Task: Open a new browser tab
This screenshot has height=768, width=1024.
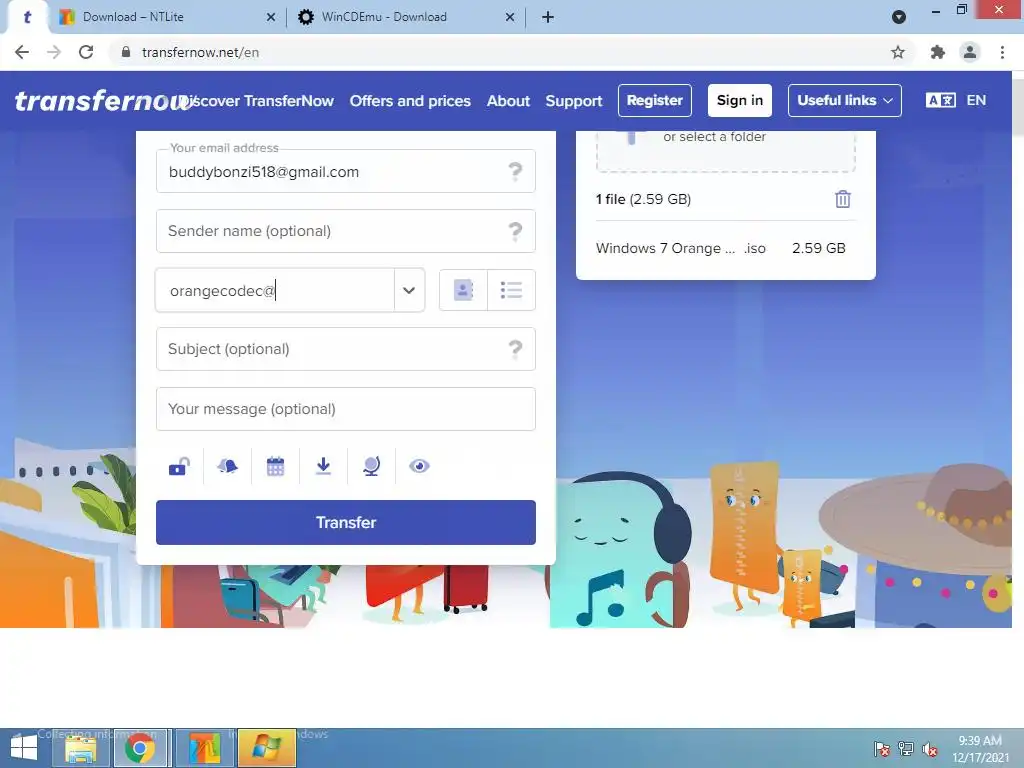Action: click(x=548, y=17)
